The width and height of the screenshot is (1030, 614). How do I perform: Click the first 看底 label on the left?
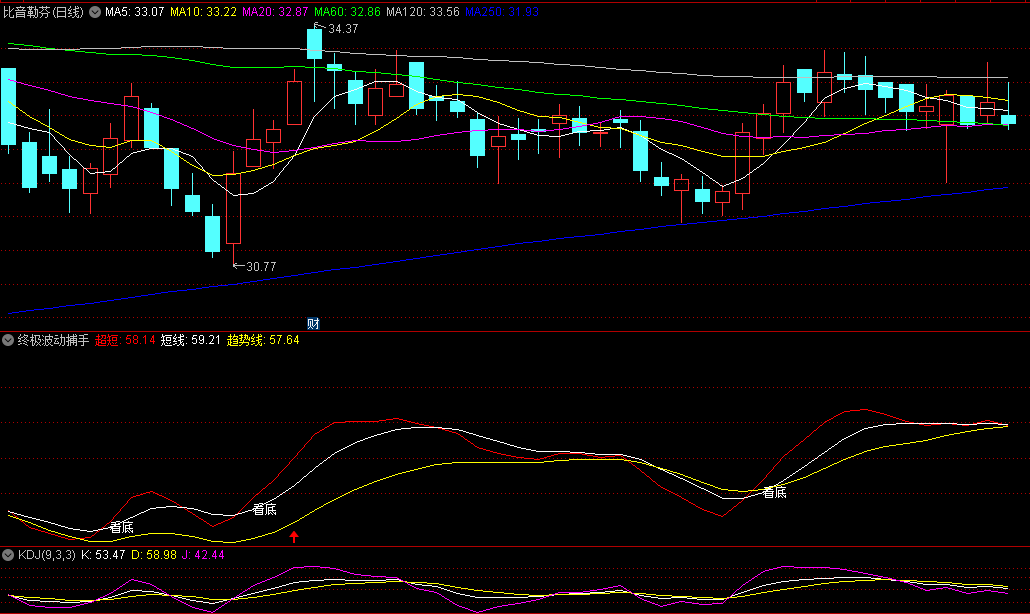pyautogui.click(x=122, y=527)
